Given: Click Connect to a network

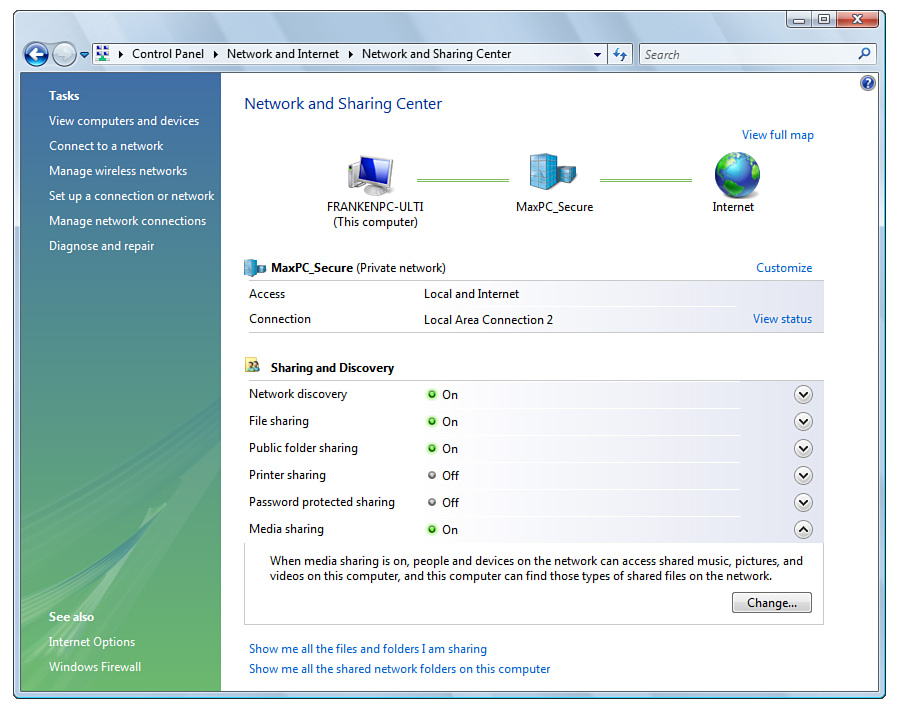Looking at the screenshot, I should point(106,146).
